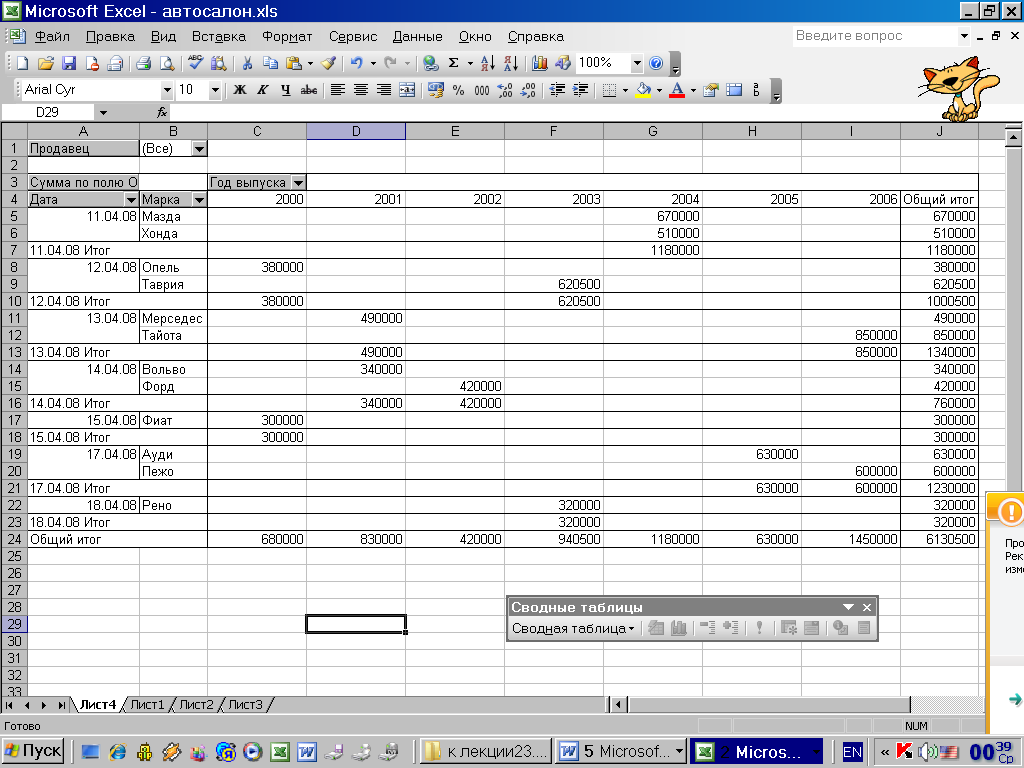Expand the Год выпуска field dropdown
This screenshot has width=1024, height=768.
298,183
